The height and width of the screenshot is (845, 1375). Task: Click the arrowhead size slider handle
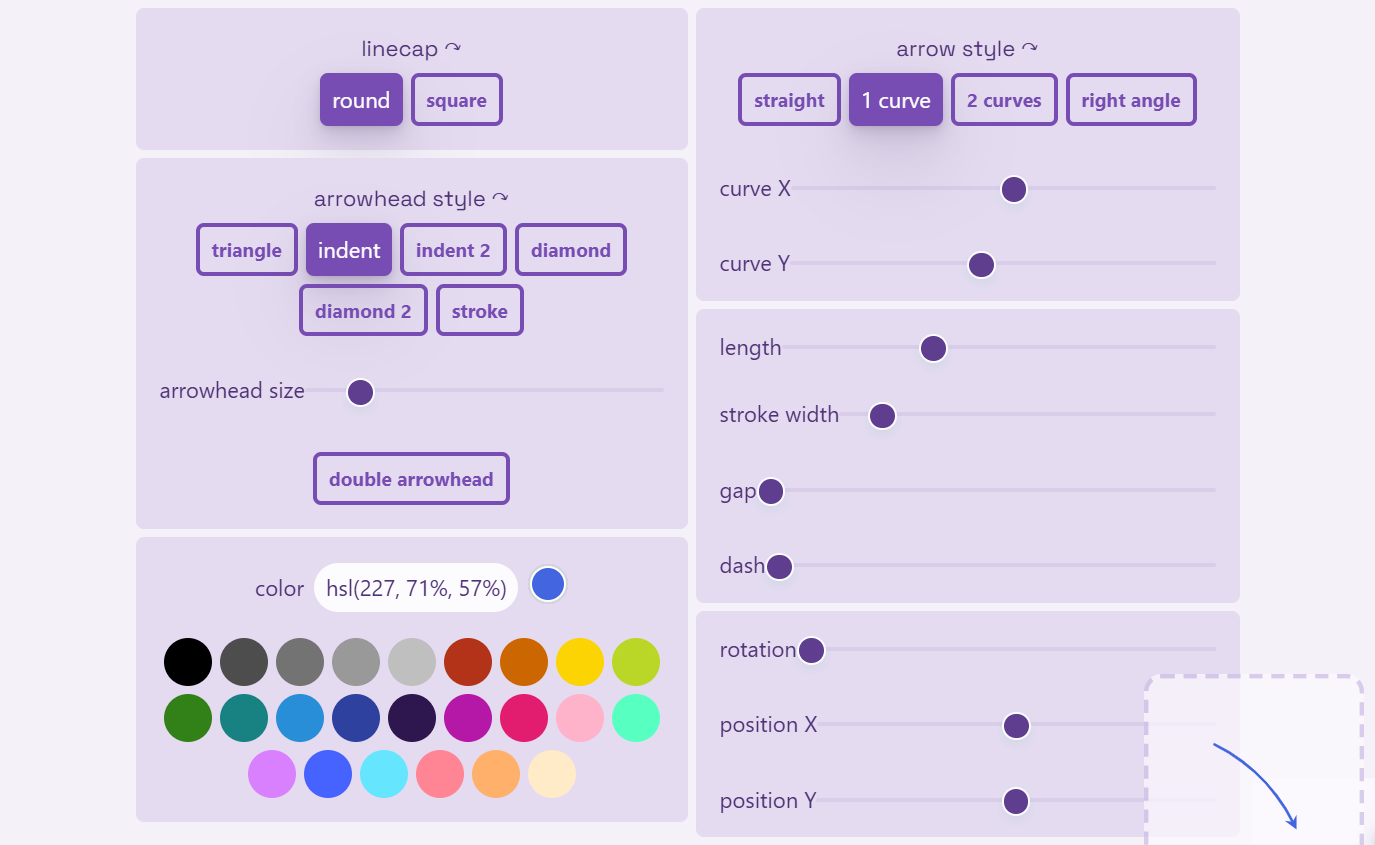pyautogui.click(x=360, y=392)
